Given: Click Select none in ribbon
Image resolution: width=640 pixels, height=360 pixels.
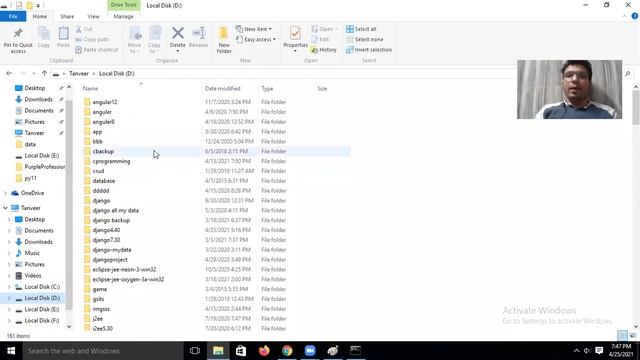Looking at the screenshot, I should pos(365,39).
